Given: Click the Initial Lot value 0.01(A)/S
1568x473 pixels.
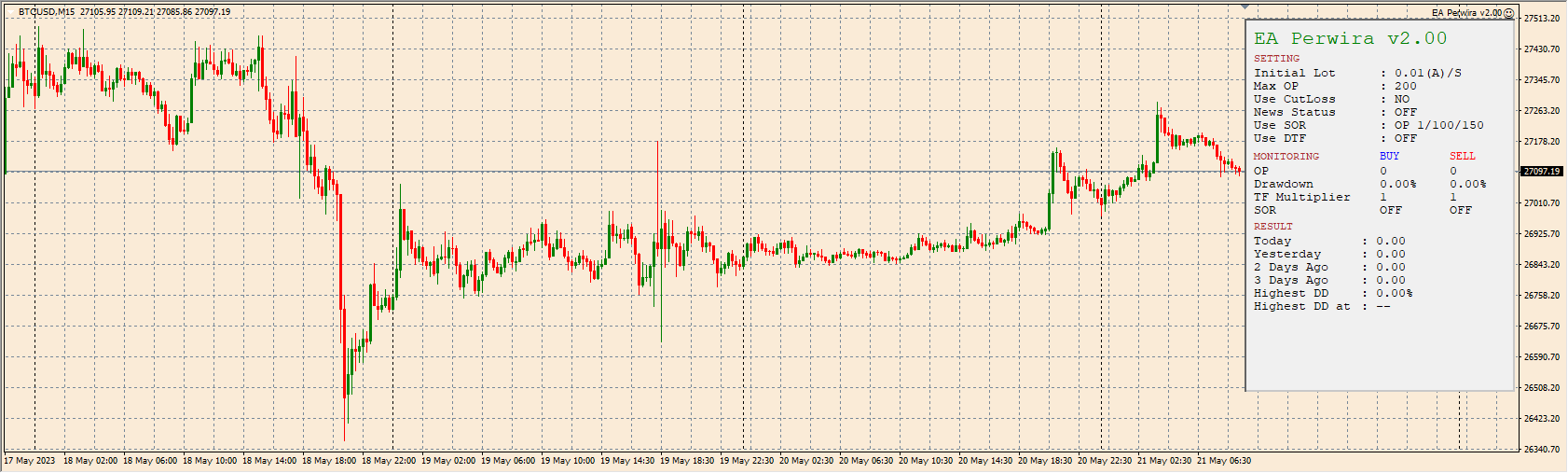Looking at the screenshot, I should pyautogui.click(x=1428, y=73).
